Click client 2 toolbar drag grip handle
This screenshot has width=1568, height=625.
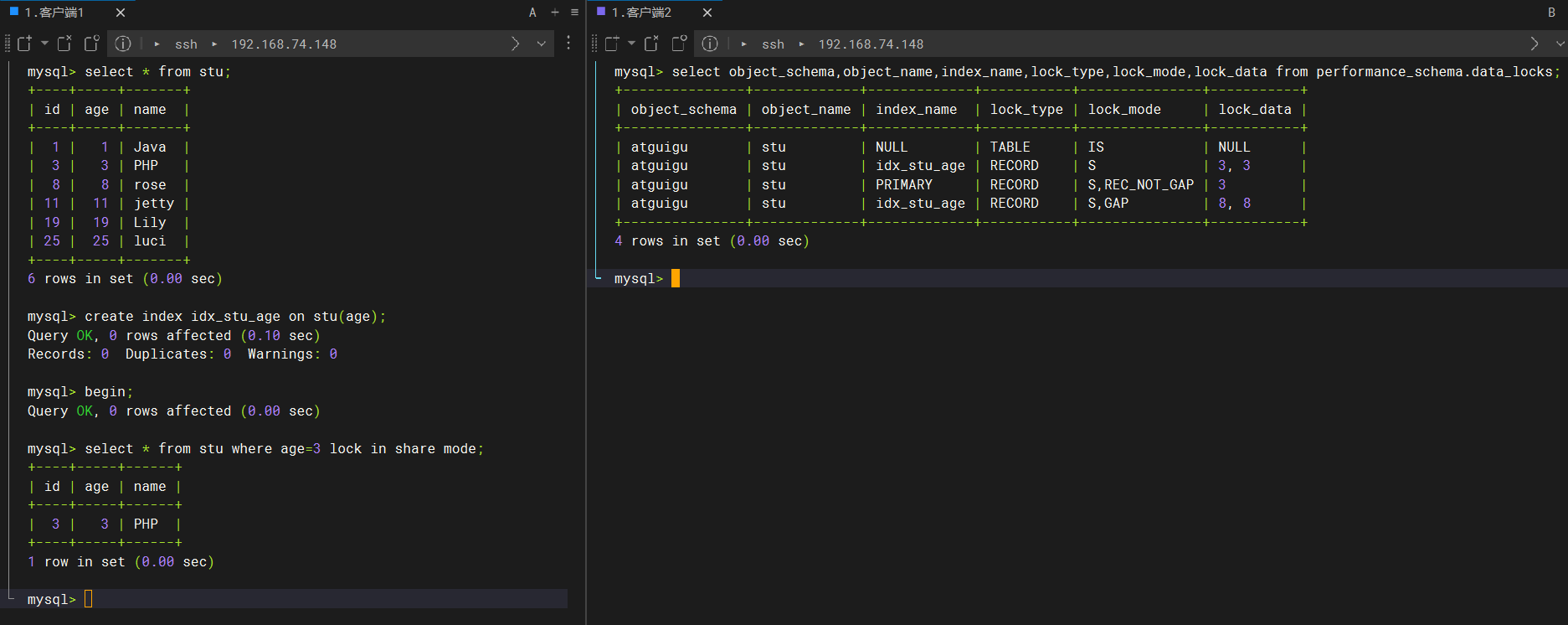point(594,44)
